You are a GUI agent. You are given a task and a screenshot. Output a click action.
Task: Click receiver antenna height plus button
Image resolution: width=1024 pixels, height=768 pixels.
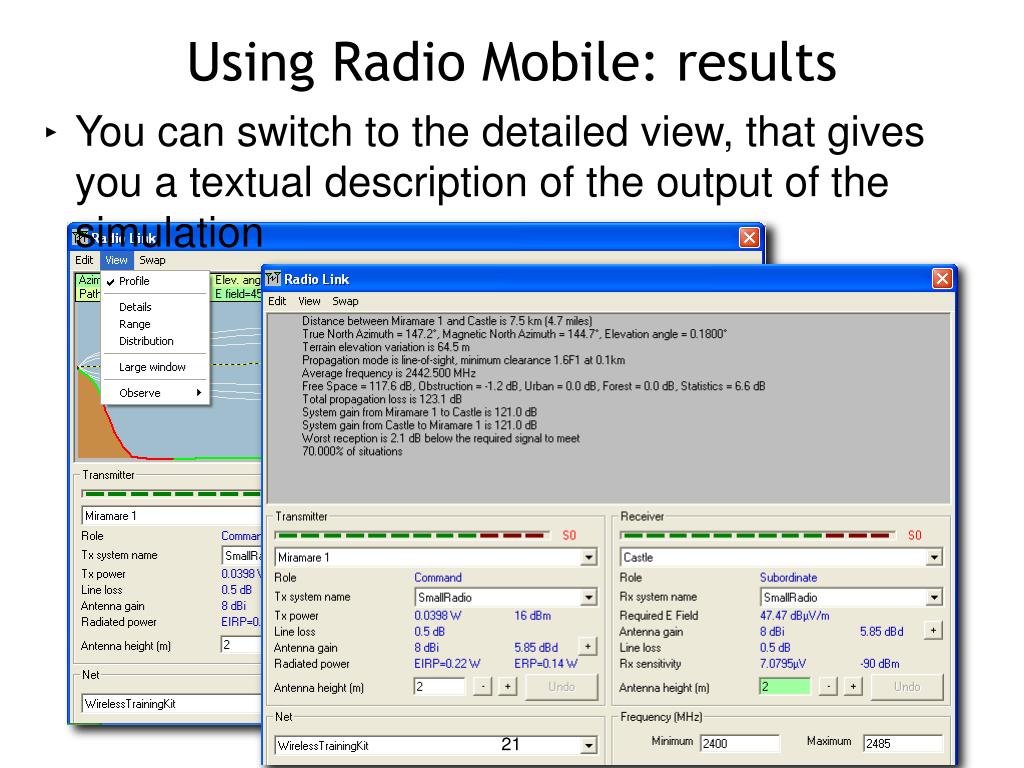pyautogui.click(x=853, y=686)
